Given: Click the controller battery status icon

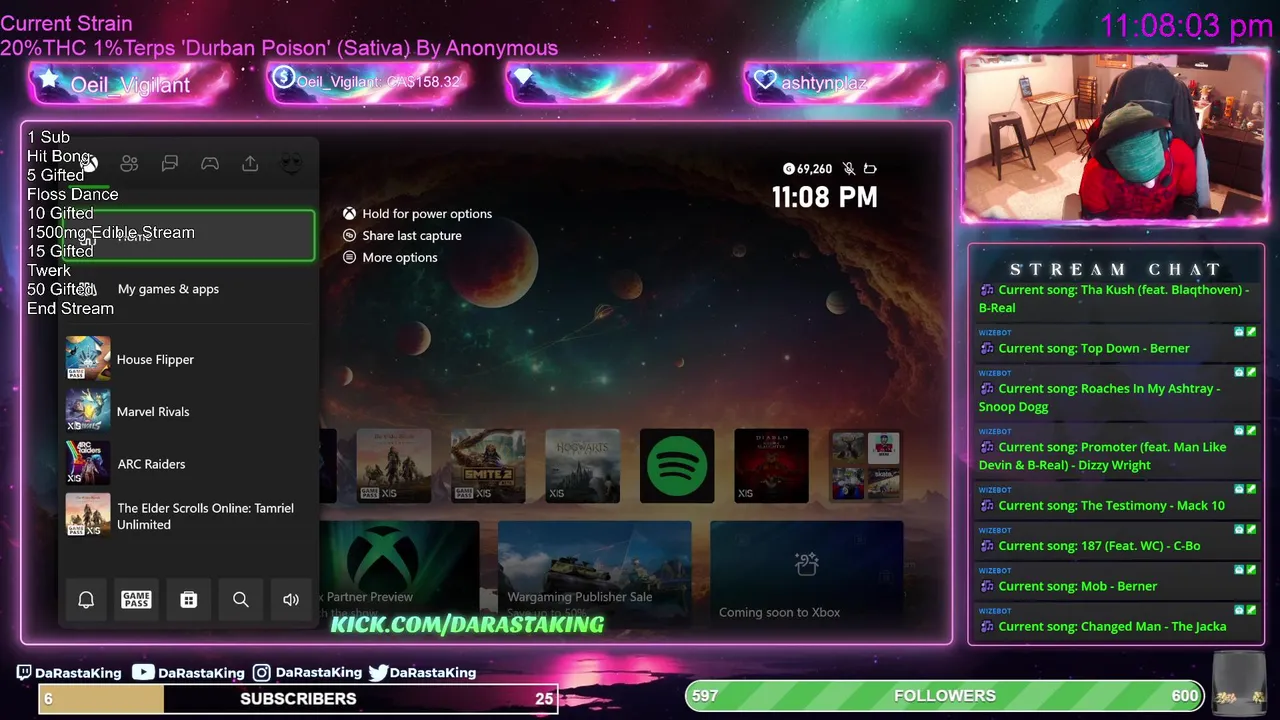Looking at the screenshot, I should pos(870,169).
